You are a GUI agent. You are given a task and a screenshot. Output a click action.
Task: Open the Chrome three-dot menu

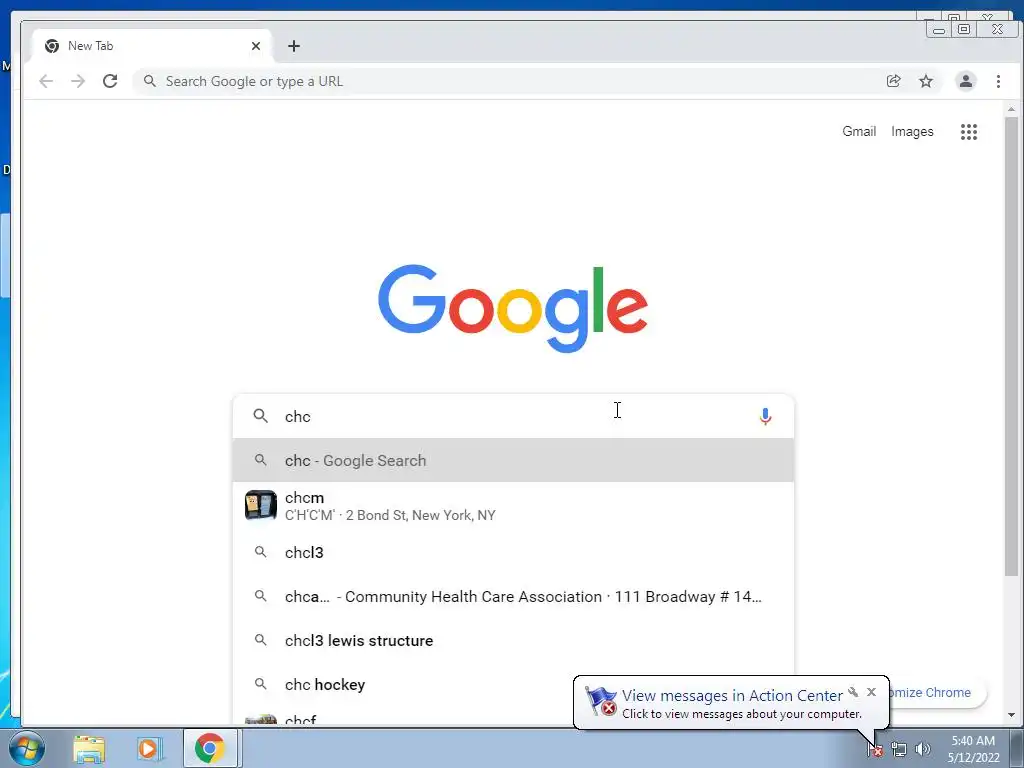tap(998, 81)
